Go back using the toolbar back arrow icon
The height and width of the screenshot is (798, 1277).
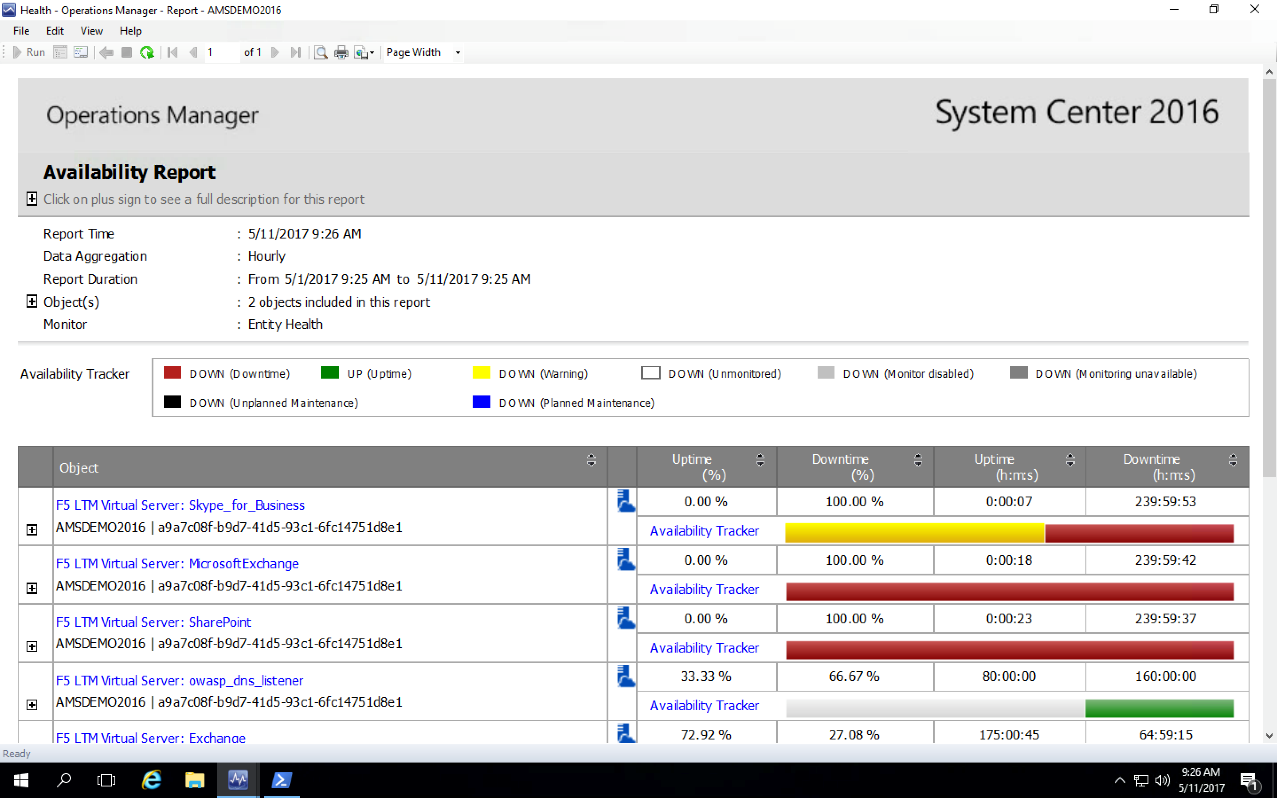[107, 52]
